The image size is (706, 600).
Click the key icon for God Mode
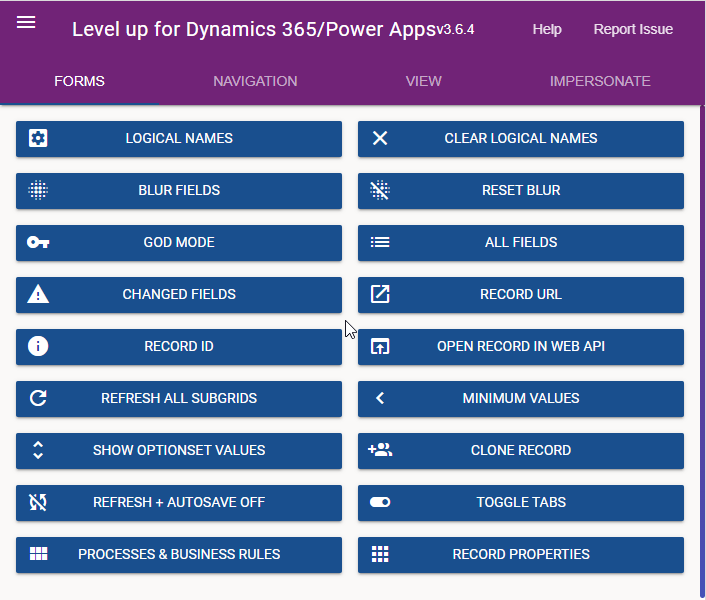pyautogui.click(x=38, y=242)
